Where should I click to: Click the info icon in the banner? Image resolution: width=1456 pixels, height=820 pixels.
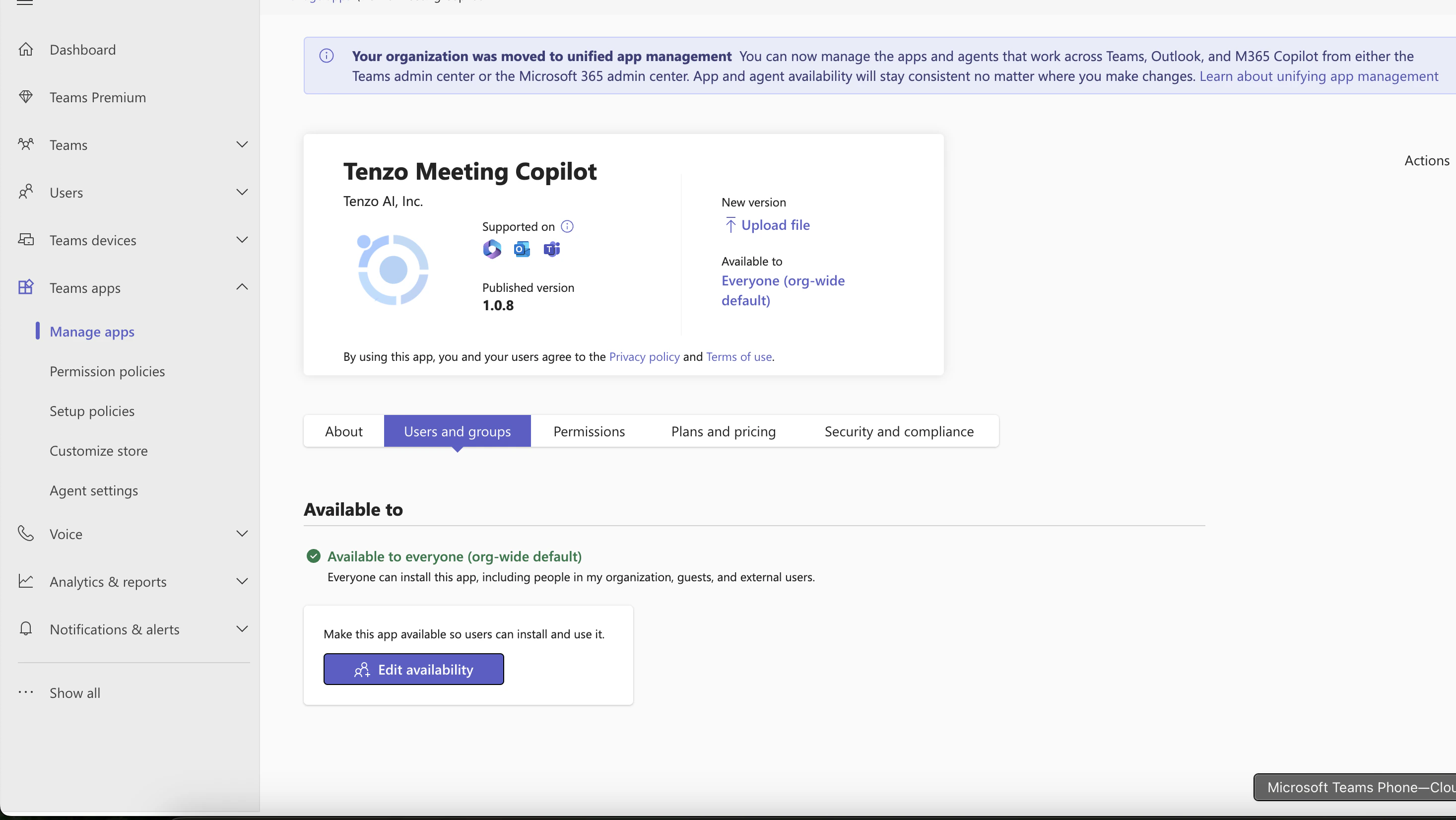pos(326,56)
